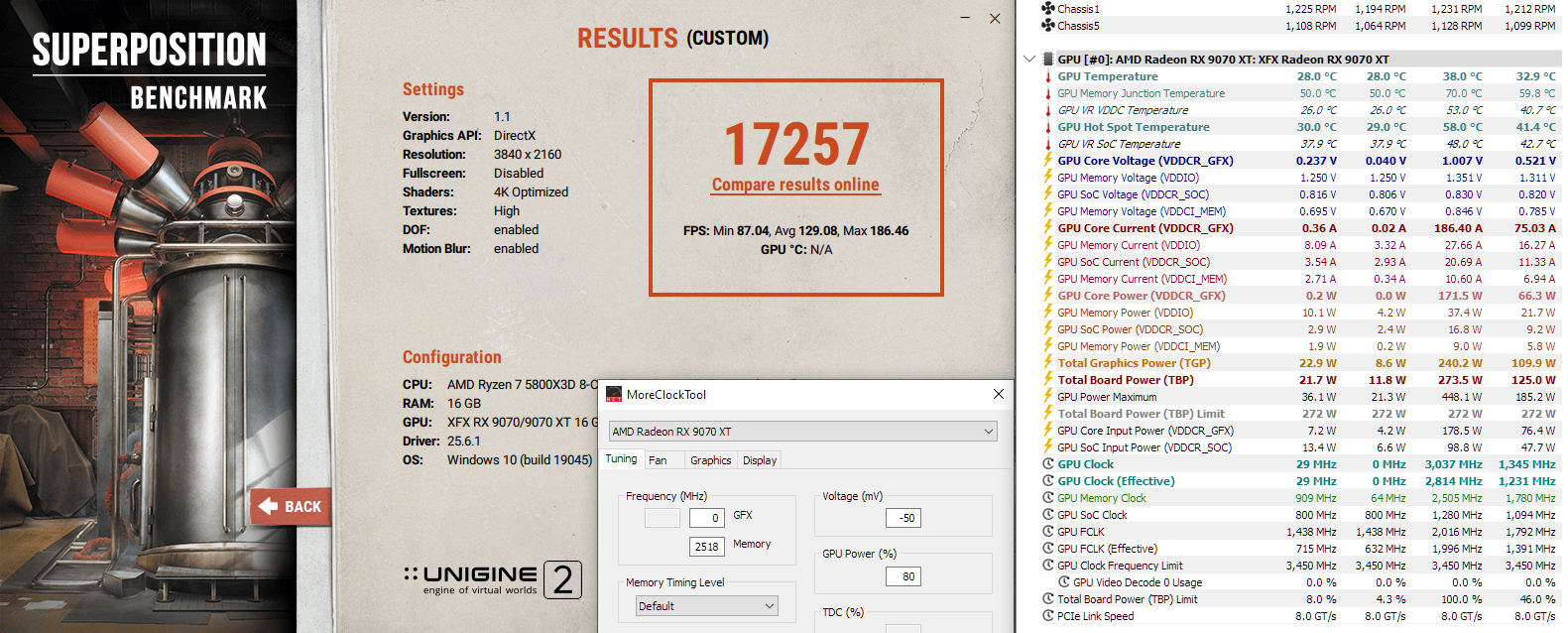Click the clock icon for GPU Memory Clock
The height and width of the screenshot is (633, 1568).
tap(1048, 498)
